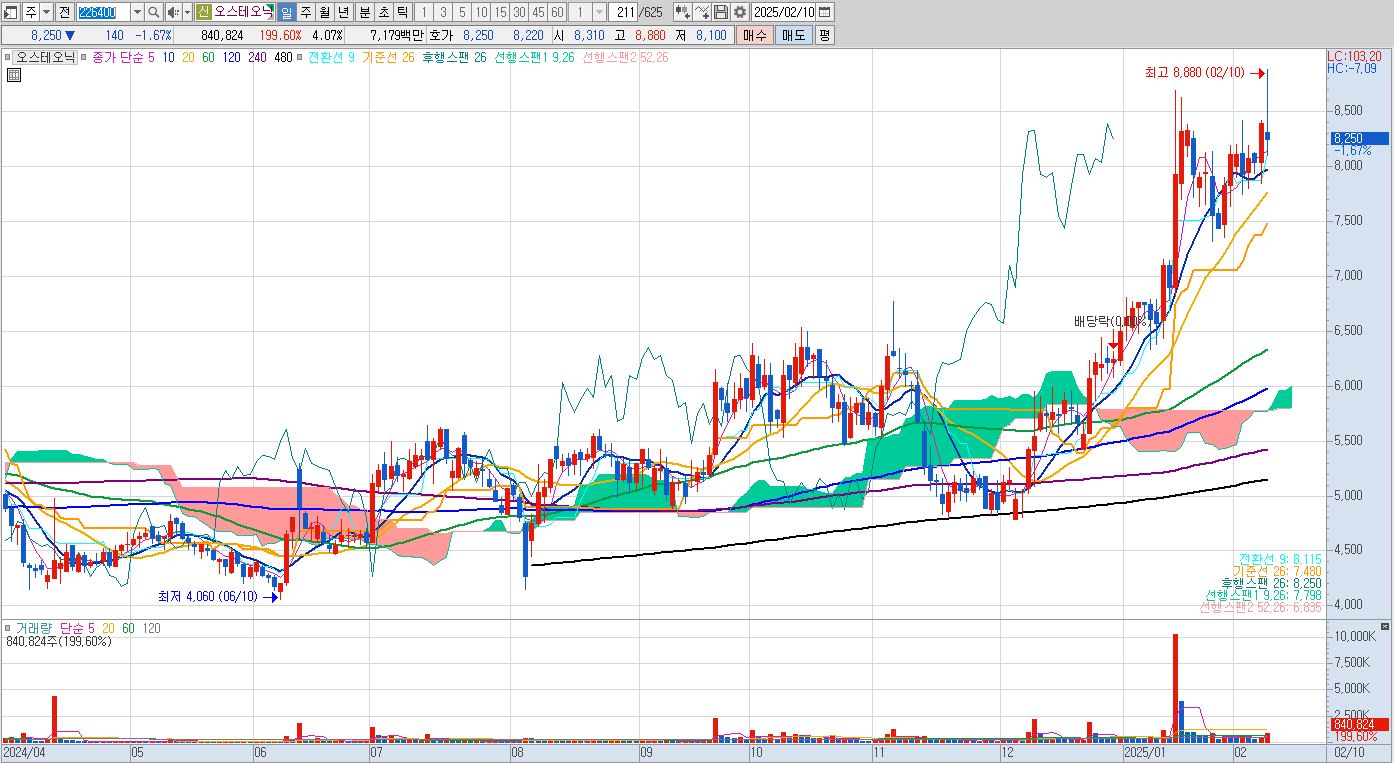Click the grid icon below chart legend

tap(14, 75)
